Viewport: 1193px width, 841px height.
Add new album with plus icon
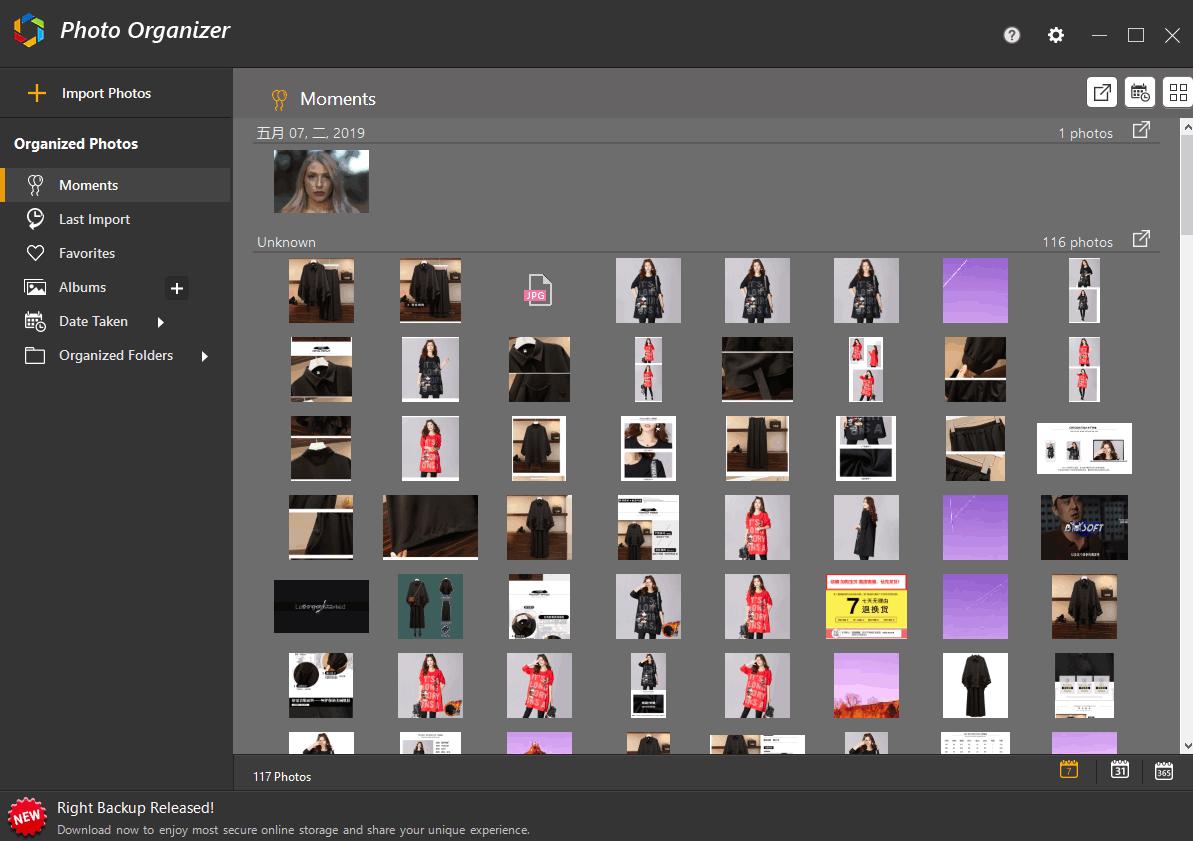click(177, 288)
